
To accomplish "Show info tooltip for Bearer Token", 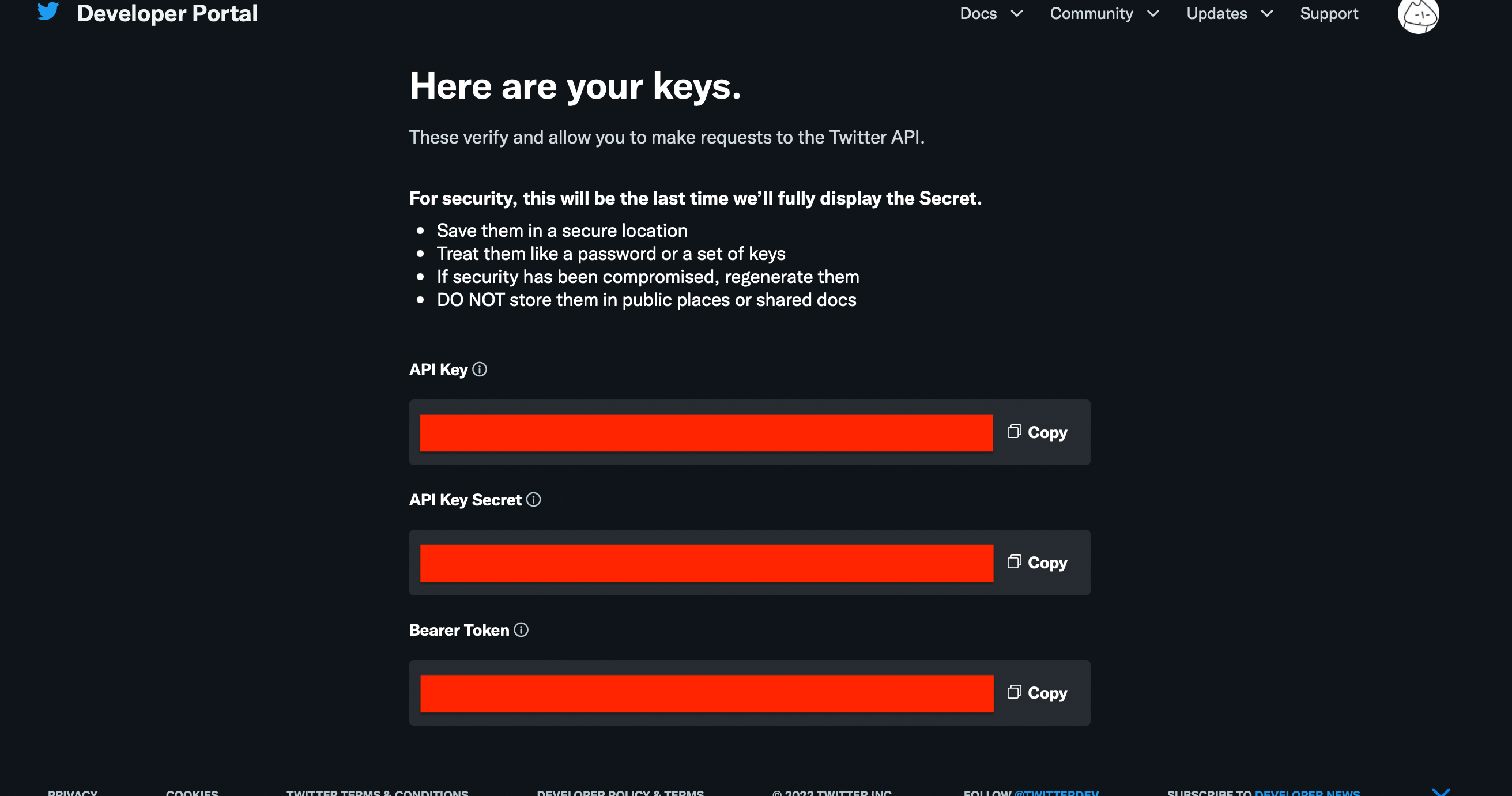I will click(x=521, y=630).
